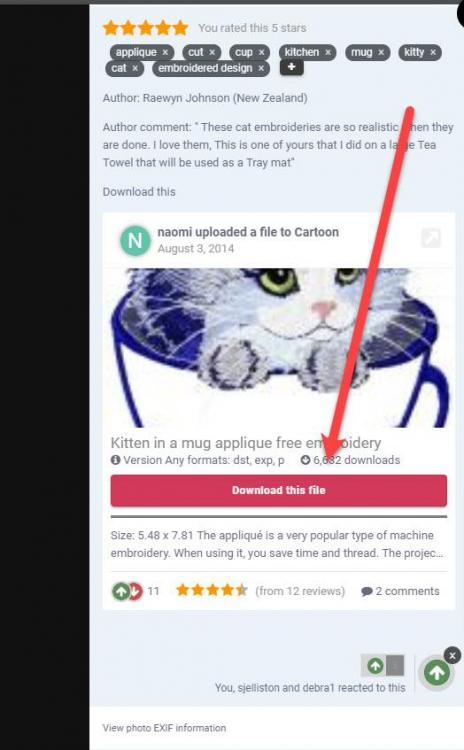The height and width of the screenshot is (750, 464).
Task: Open the 12 reviews rating stars
Action: 212,590
